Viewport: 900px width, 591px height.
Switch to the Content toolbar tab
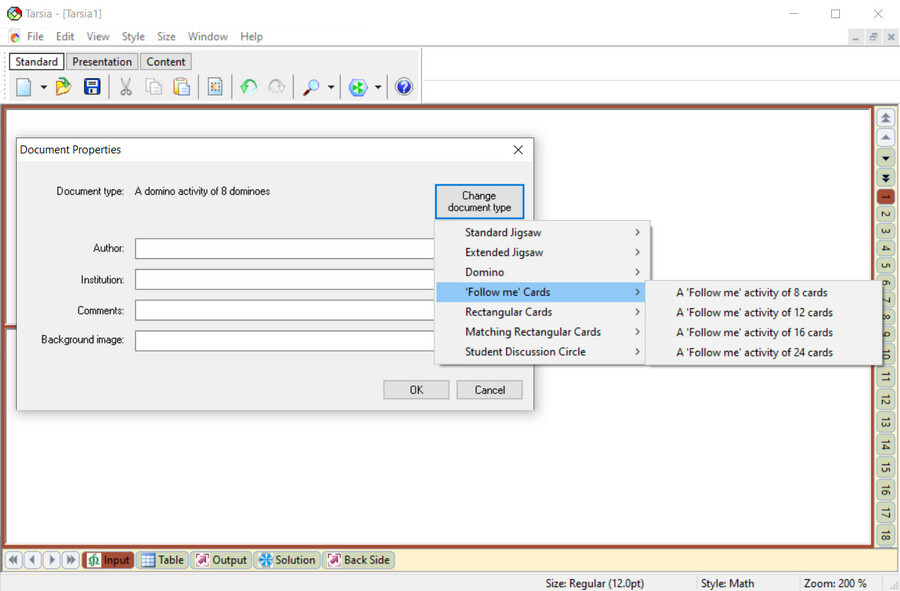pos(166,61)
